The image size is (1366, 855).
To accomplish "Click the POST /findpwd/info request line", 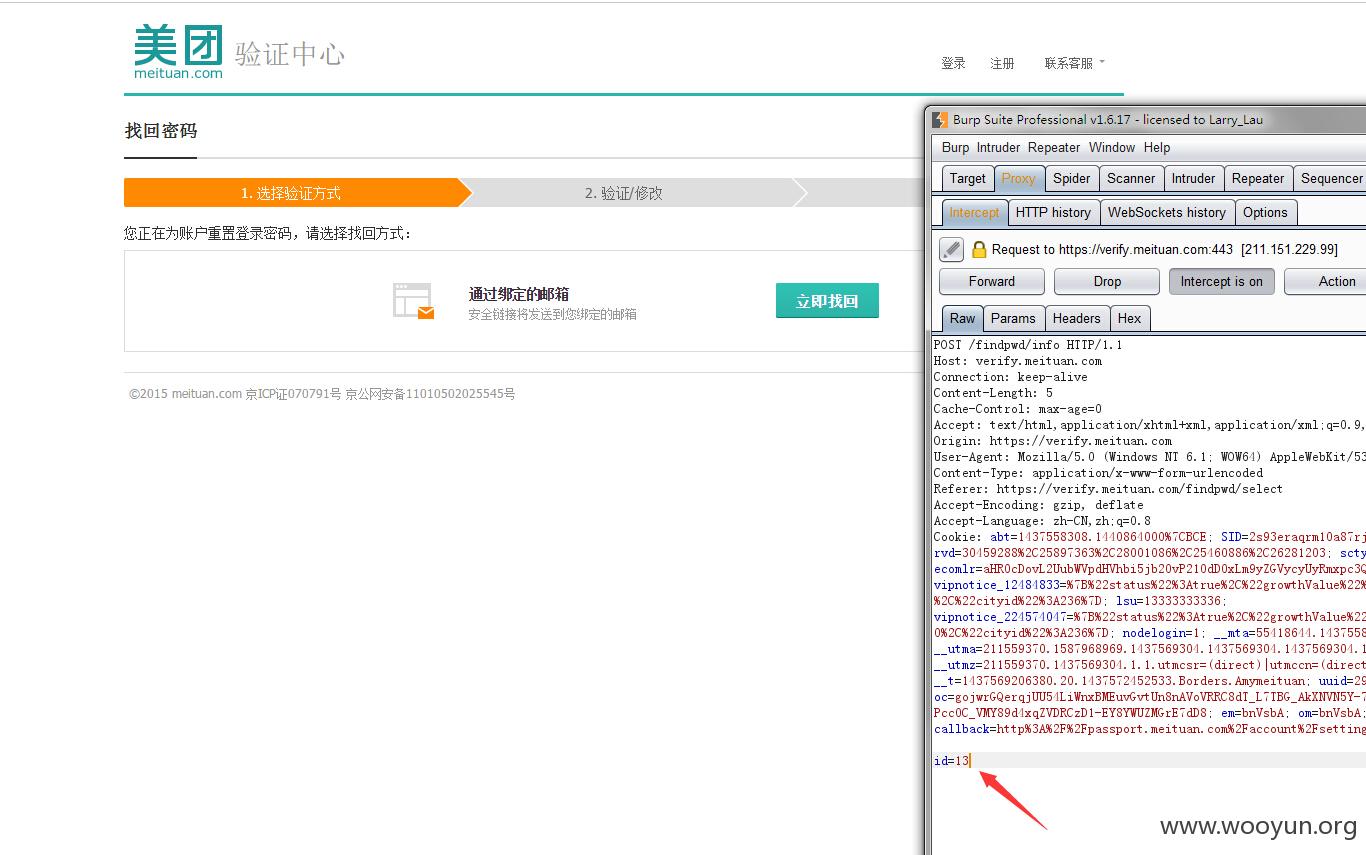I will (1028, 345).
